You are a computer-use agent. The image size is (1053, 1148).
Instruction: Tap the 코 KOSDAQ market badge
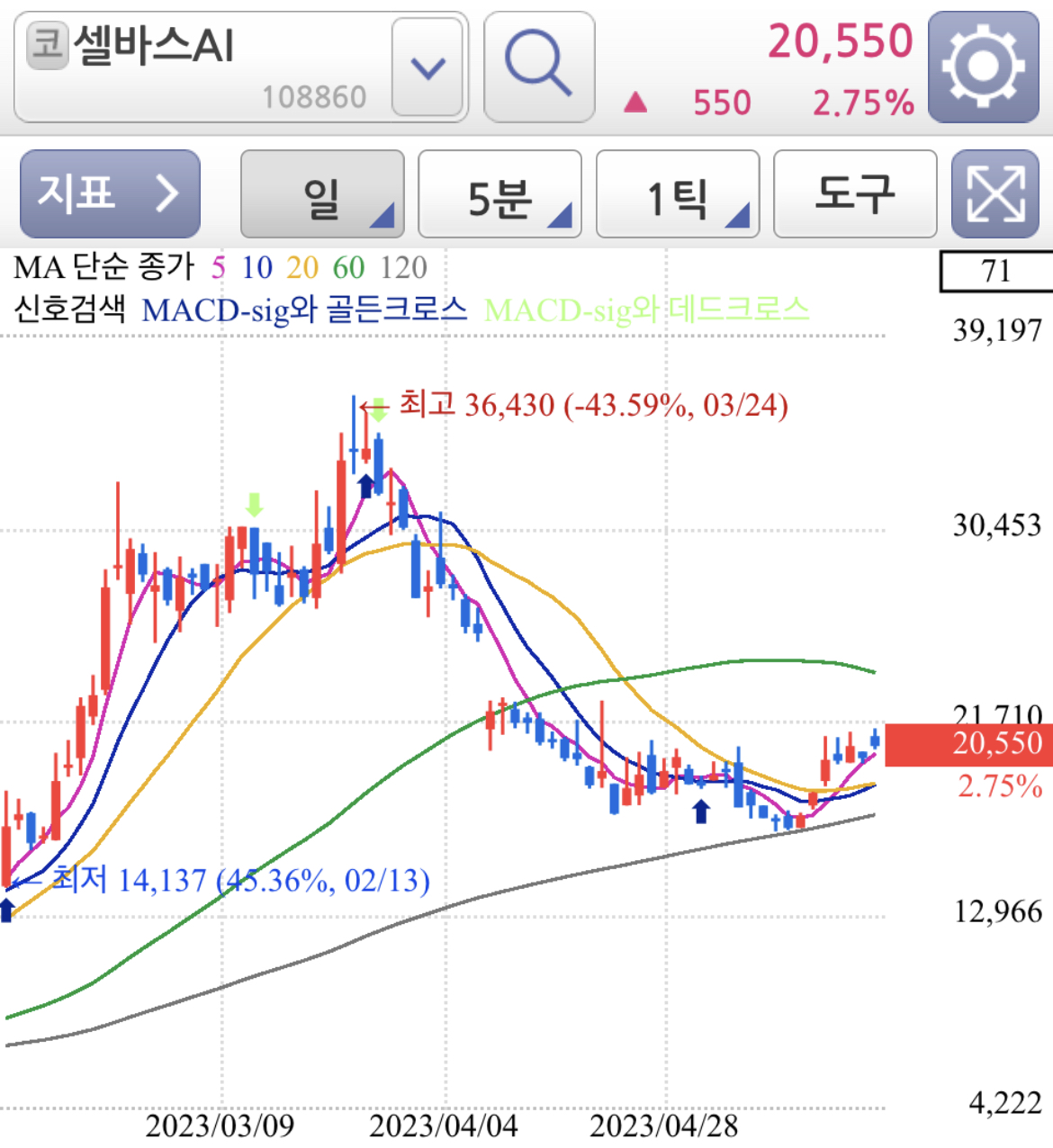point(47,45)
